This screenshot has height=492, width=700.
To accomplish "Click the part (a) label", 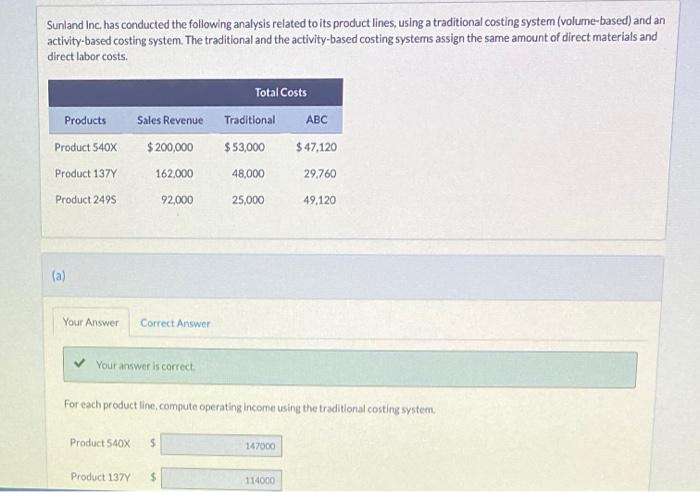I will click(x=58, y=275).
